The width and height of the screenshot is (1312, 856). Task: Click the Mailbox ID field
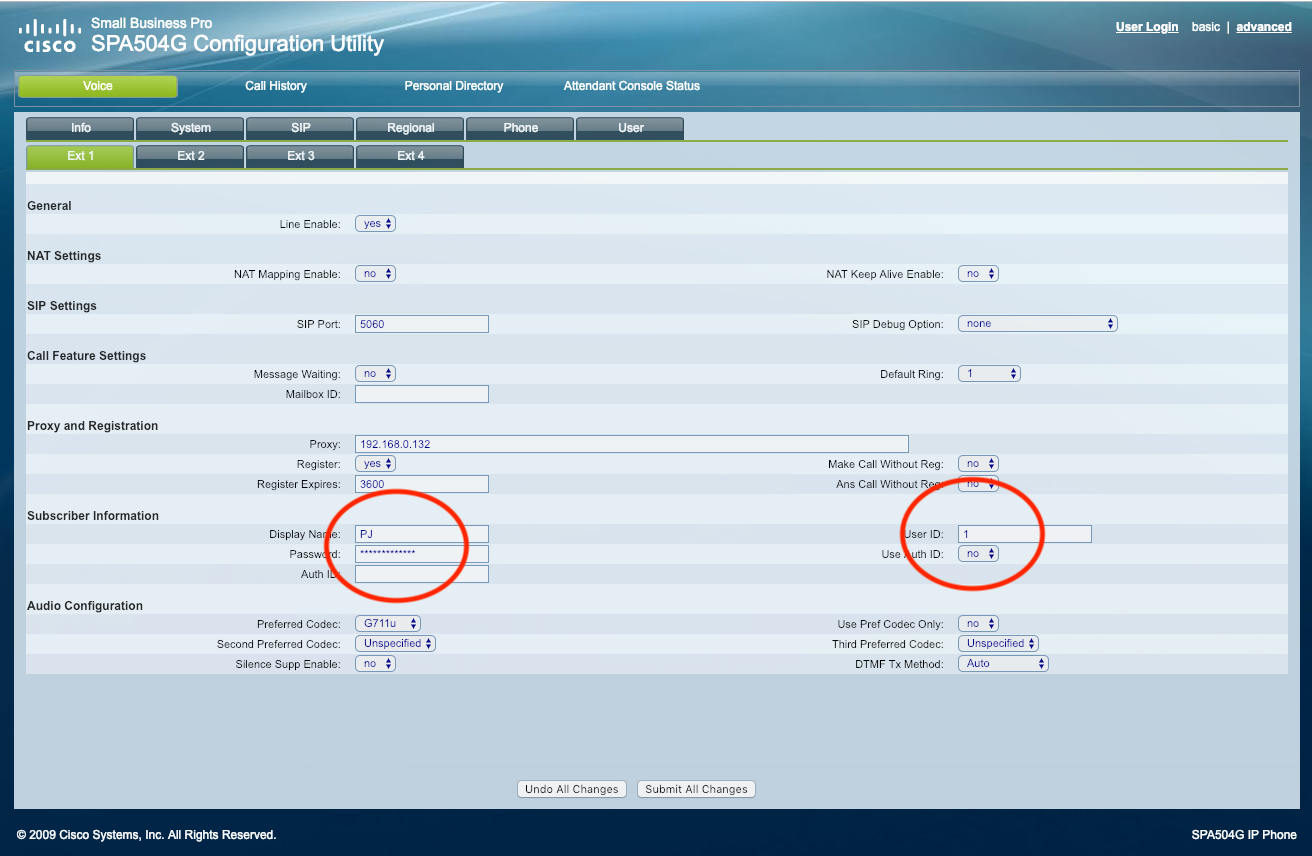point(422,394)
